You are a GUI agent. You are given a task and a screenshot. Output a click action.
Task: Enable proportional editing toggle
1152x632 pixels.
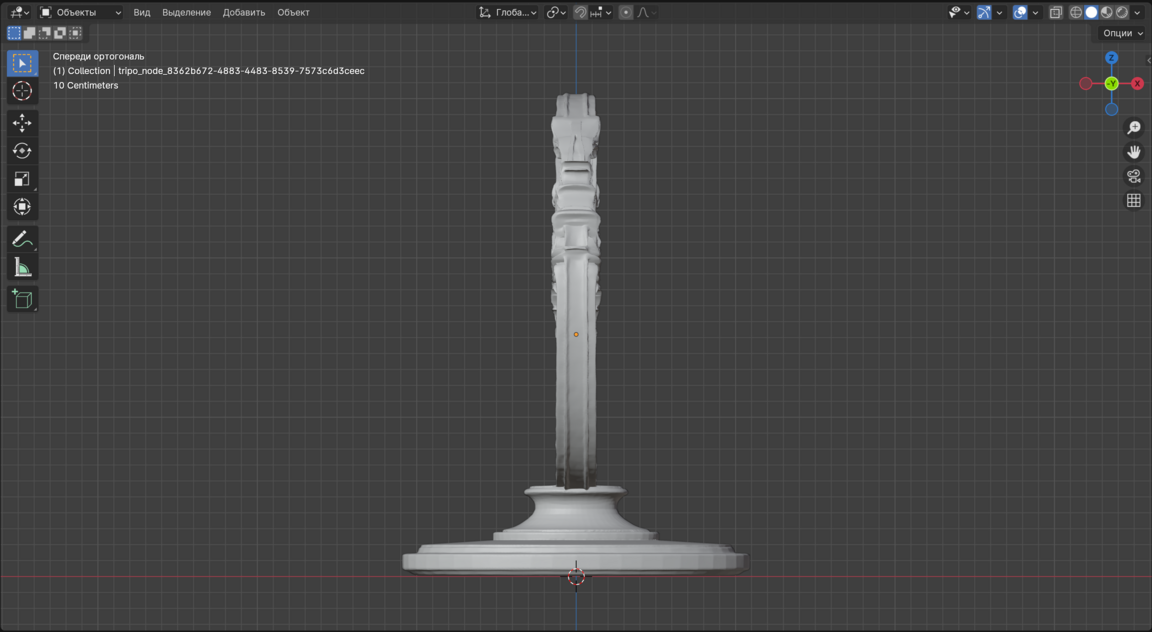(x=626, y=13)
